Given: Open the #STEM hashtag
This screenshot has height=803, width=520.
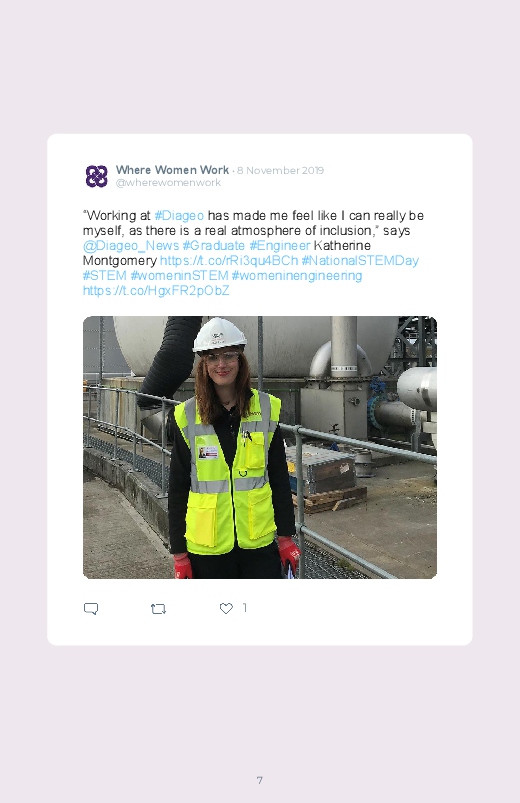Looking at the screenshot, I should pyautogui.click(x=105, y=276).
